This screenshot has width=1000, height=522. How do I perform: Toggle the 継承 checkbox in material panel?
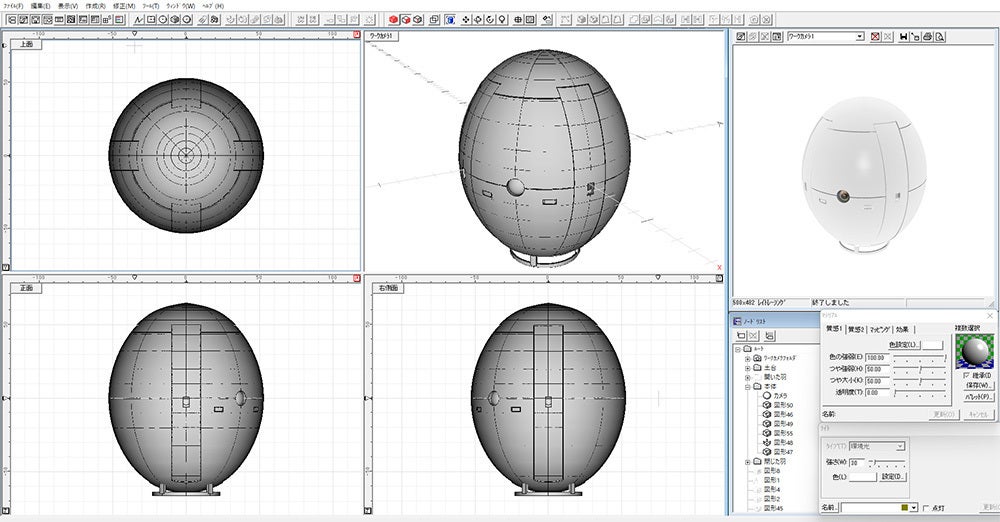pos(966,375)
